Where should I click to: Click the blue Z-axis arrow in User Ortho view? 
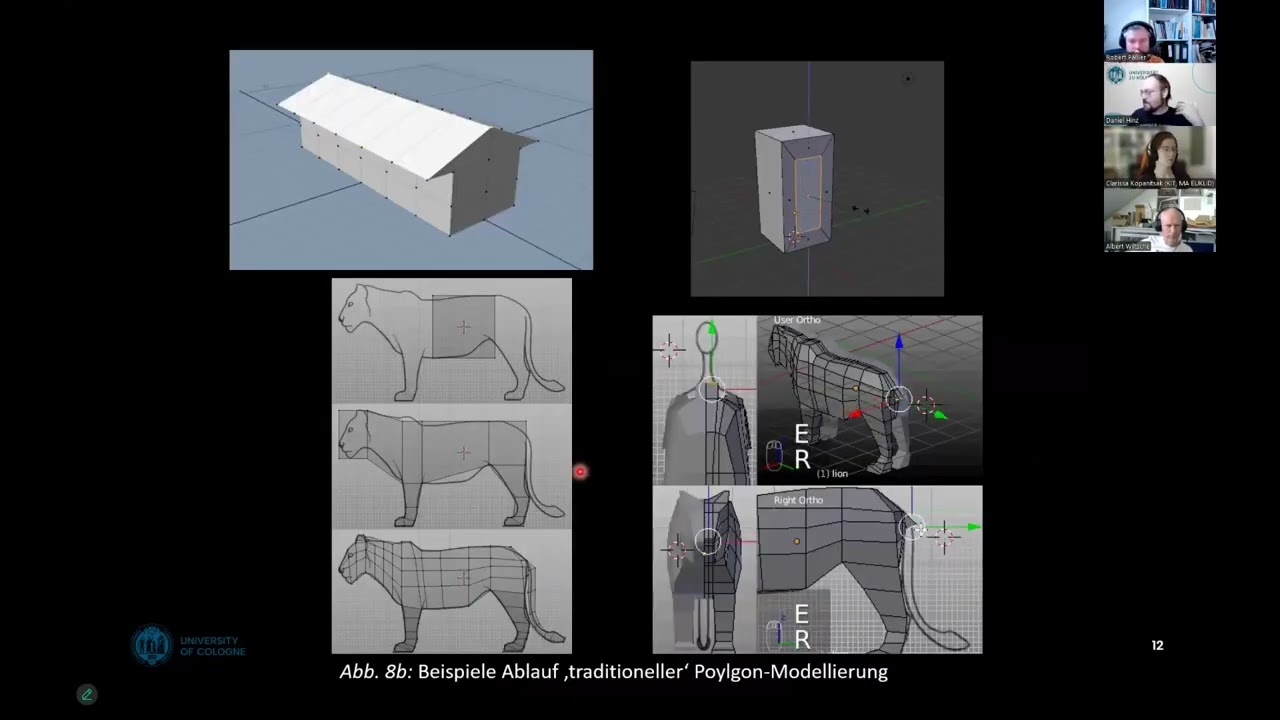[899, 344]
